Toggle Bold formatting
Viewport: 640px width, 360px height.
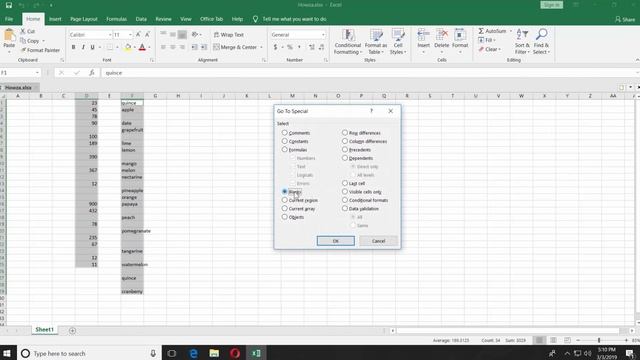(73, 47)
